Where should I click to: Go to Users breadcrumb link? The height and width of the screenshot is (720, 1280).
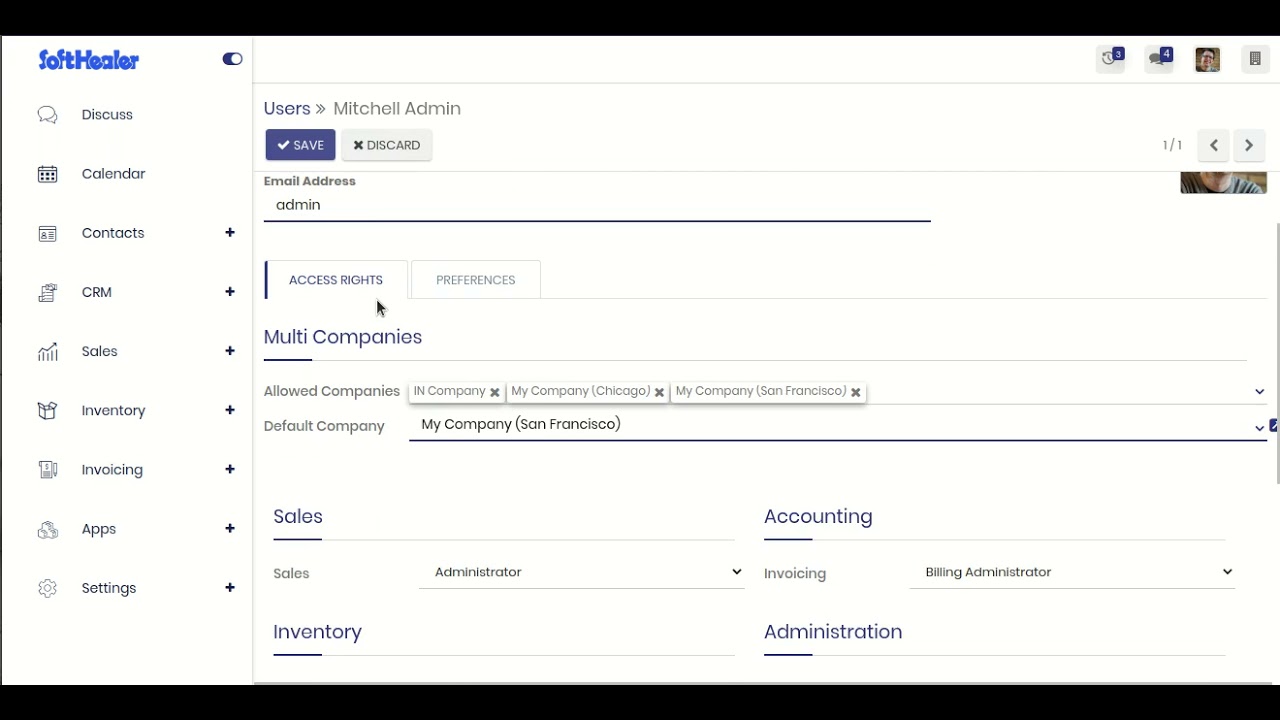coord(287,108)
